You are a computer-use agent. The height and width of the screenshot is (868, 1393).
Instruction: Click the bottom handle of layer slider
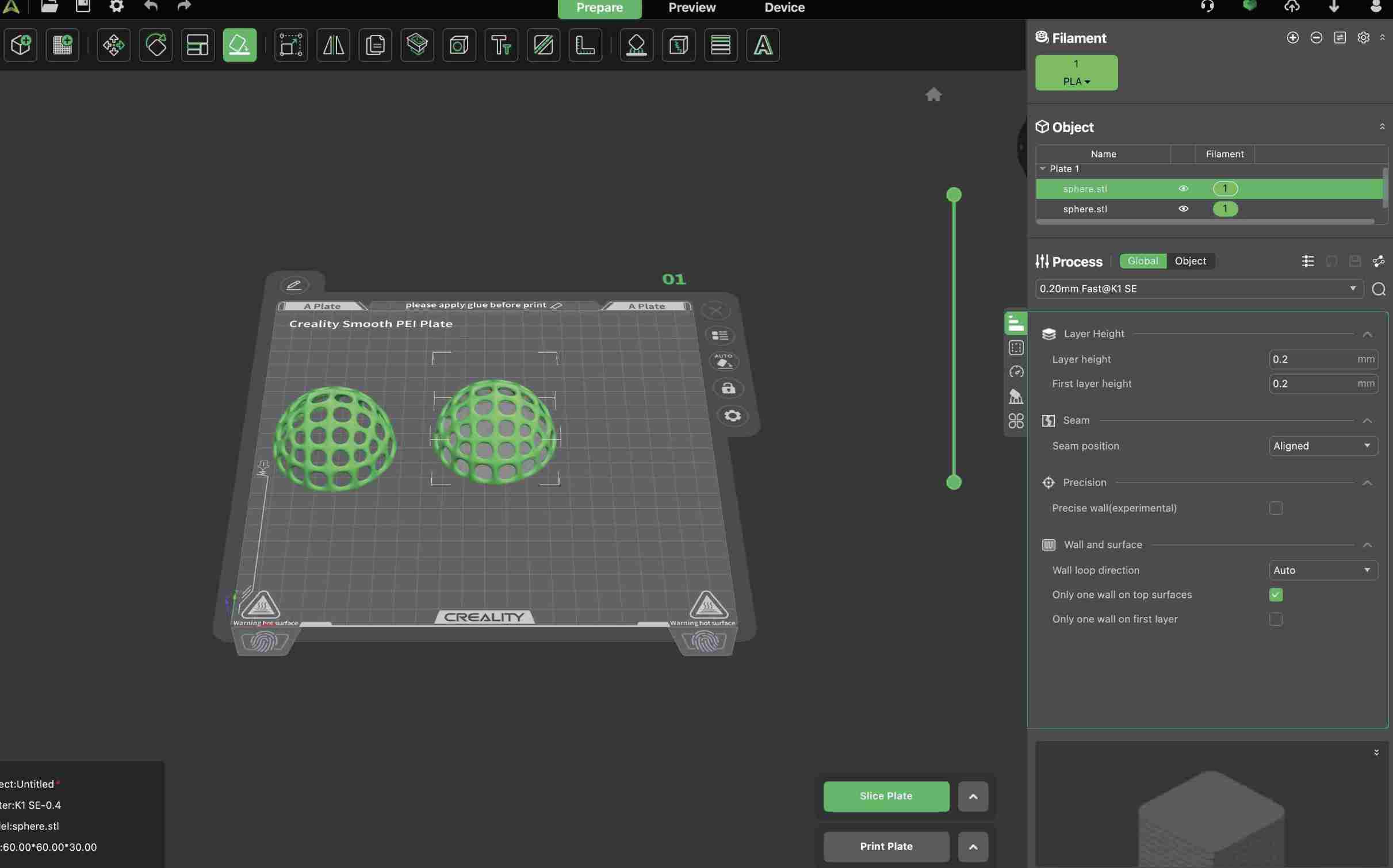click(954, 482)
